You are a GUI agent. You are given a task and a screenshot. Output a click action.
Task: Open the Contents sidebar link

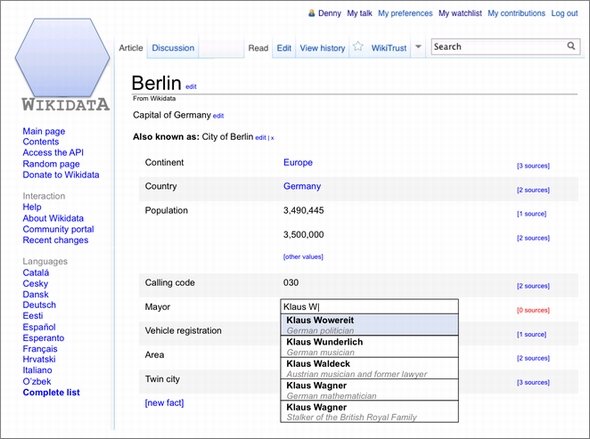coord(41,142)
